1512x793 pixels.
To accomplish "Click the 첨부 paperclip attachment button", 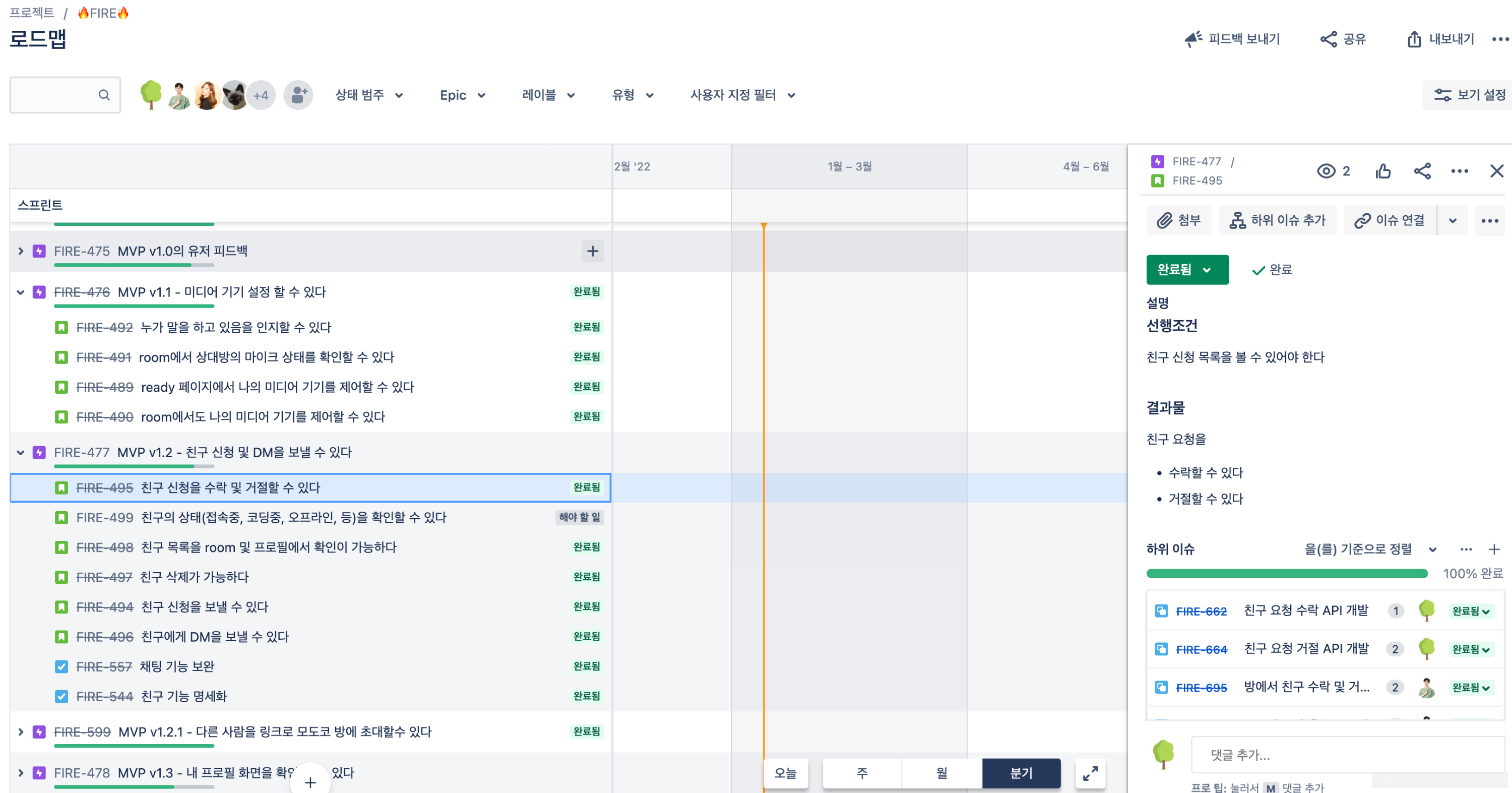I will (x=1179, y=220).
